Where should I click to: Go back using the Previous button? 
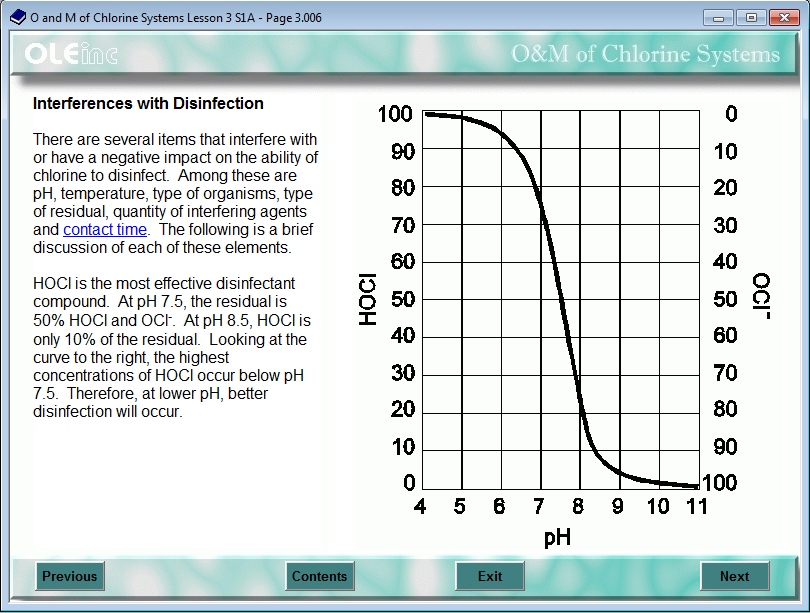(x=69, y=576)
